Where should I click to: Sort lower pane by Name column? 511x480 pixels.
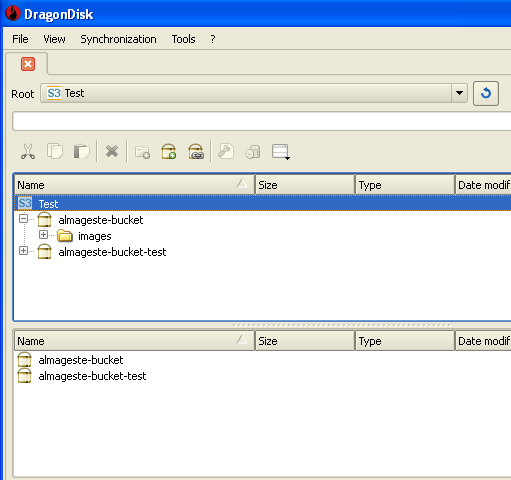135,341
